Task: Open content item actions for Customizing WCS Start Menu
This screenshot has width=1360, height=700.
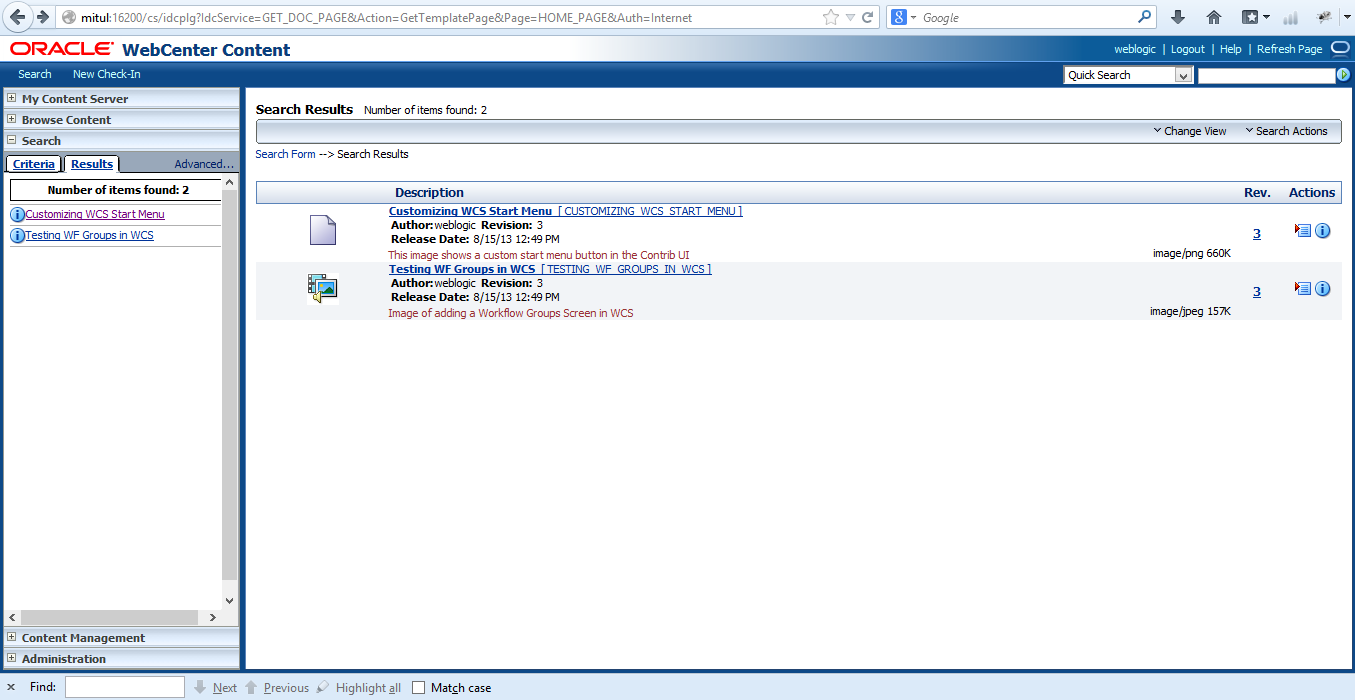Action: [x=1301, y=231]
